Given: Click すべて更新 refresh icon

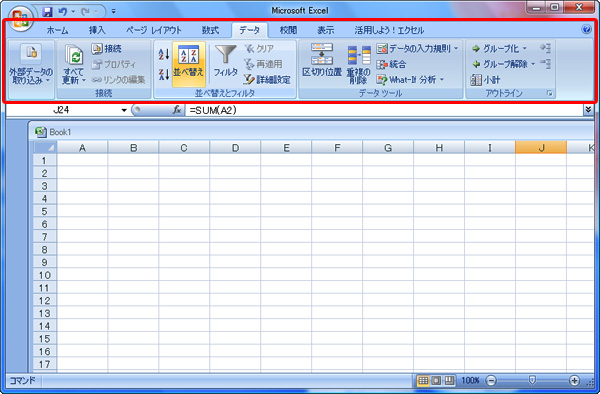Looking at the screenshot, I should tap(73, 55).
